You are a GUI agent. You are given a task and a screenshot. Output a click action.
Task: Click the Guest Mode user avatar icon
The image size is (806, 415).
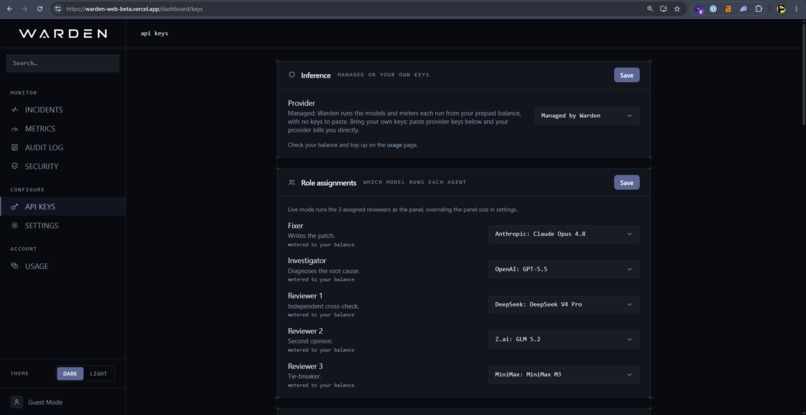[x=16, y=402]
